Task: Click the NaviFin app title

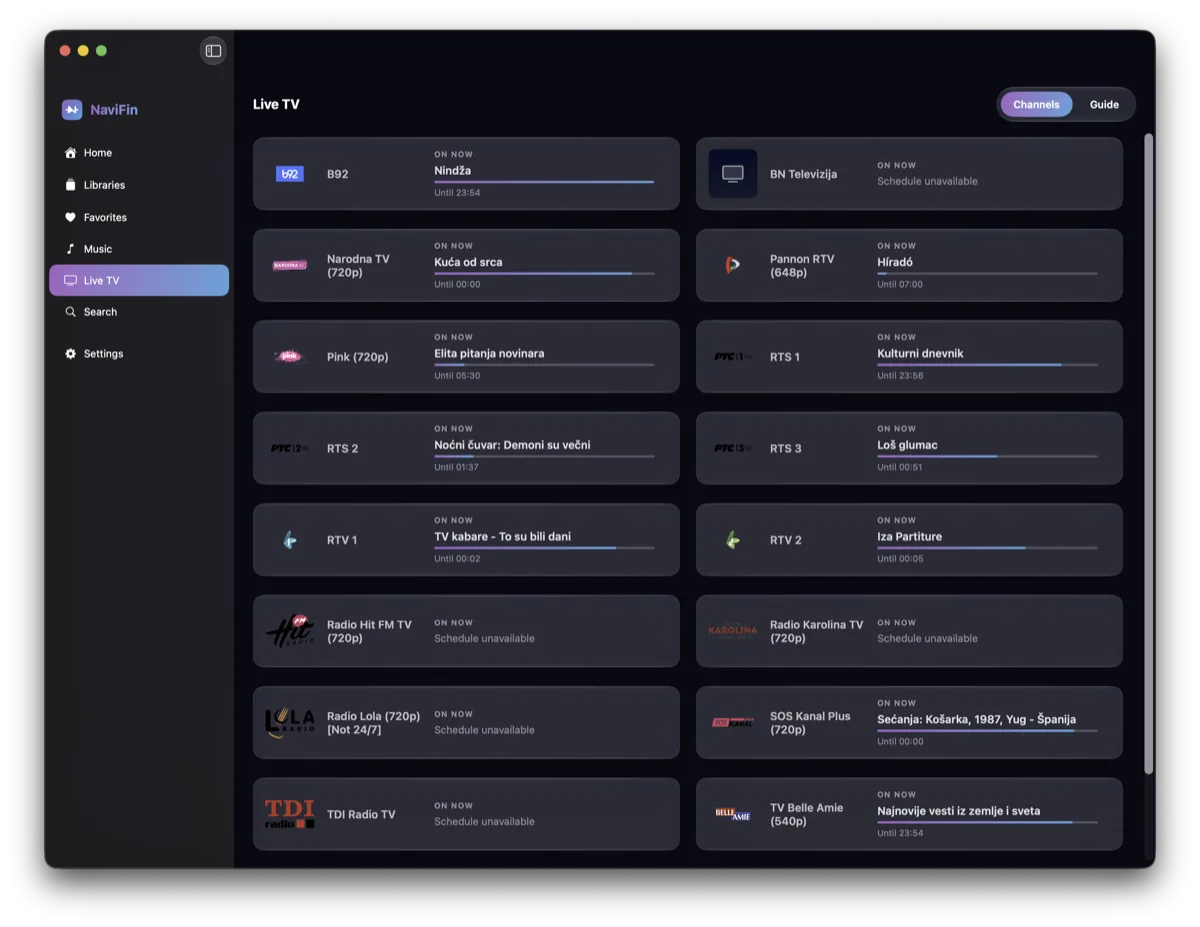Action: [x=114, y=110]
